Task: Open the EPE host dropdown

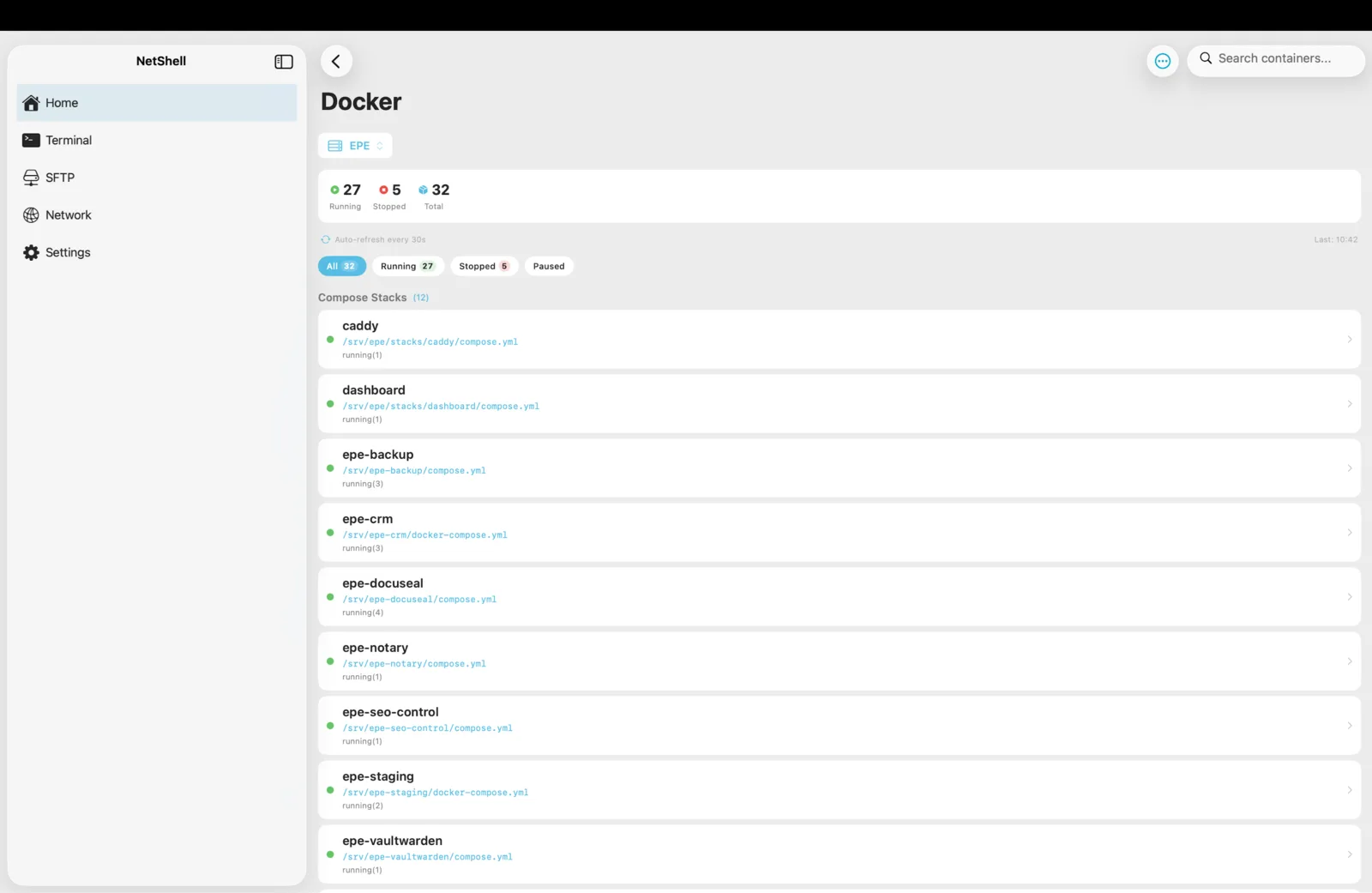Action: coord(355,146)
